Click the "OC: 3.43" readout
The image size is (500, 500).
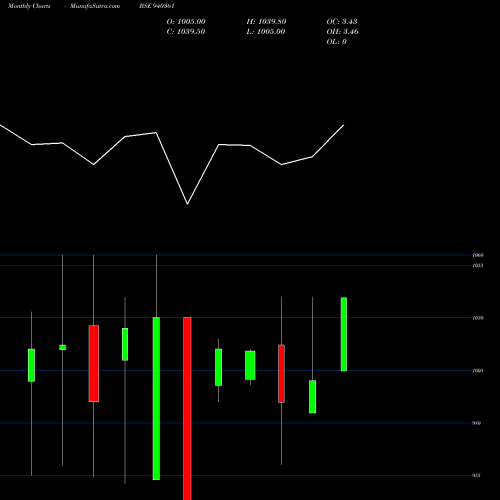[x=342, y=22]
